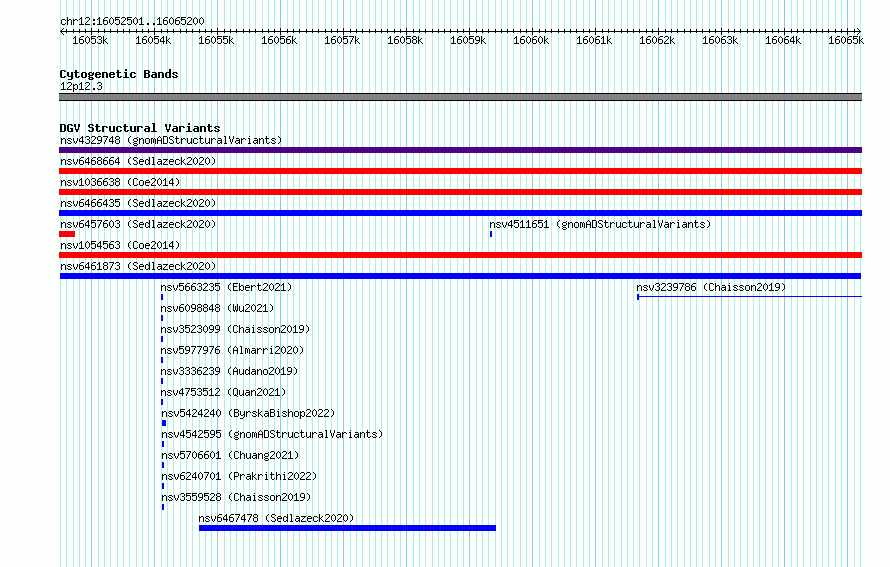The image size is (890, 567).
Task: Click the blue square under nsv5424240
Action: click(164, 423)
